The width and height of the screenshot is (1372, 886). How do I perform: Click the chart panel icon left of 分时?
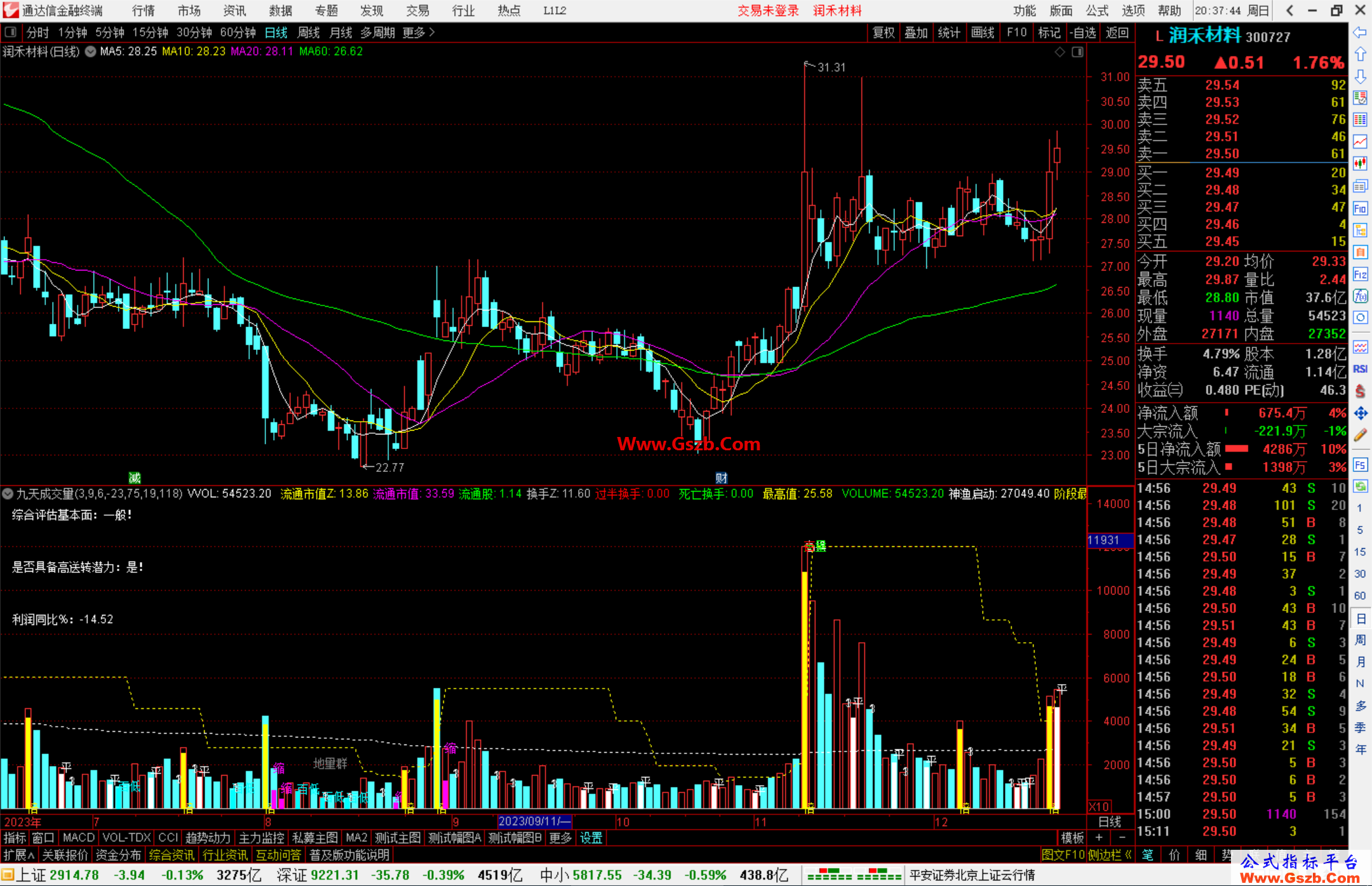(10, 32)
